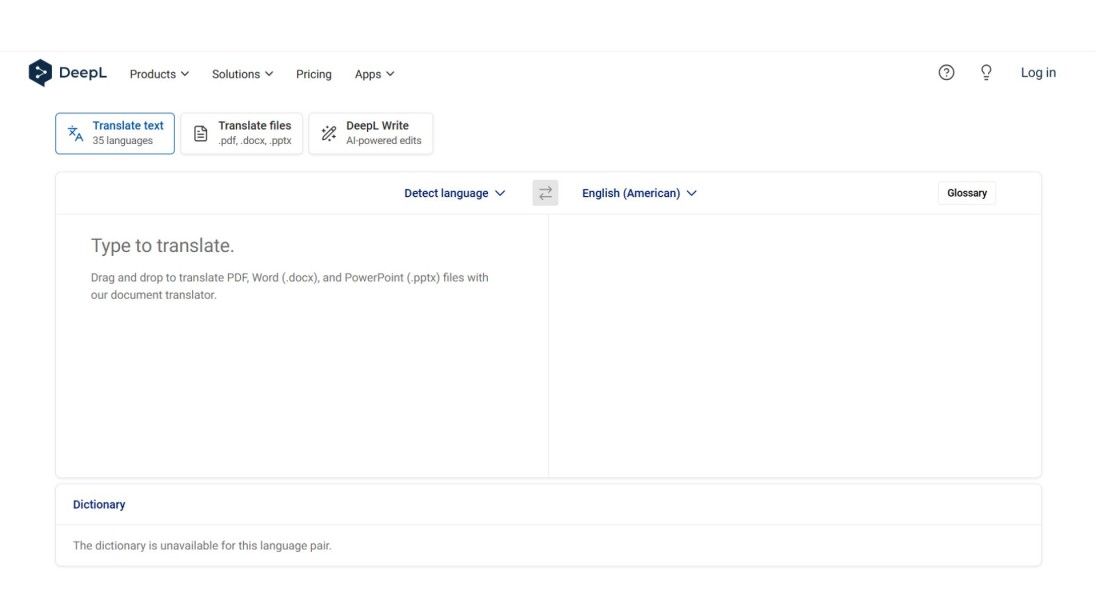Open Detect language source dropdown
1096x616 pixels.
tap(454, 193)
